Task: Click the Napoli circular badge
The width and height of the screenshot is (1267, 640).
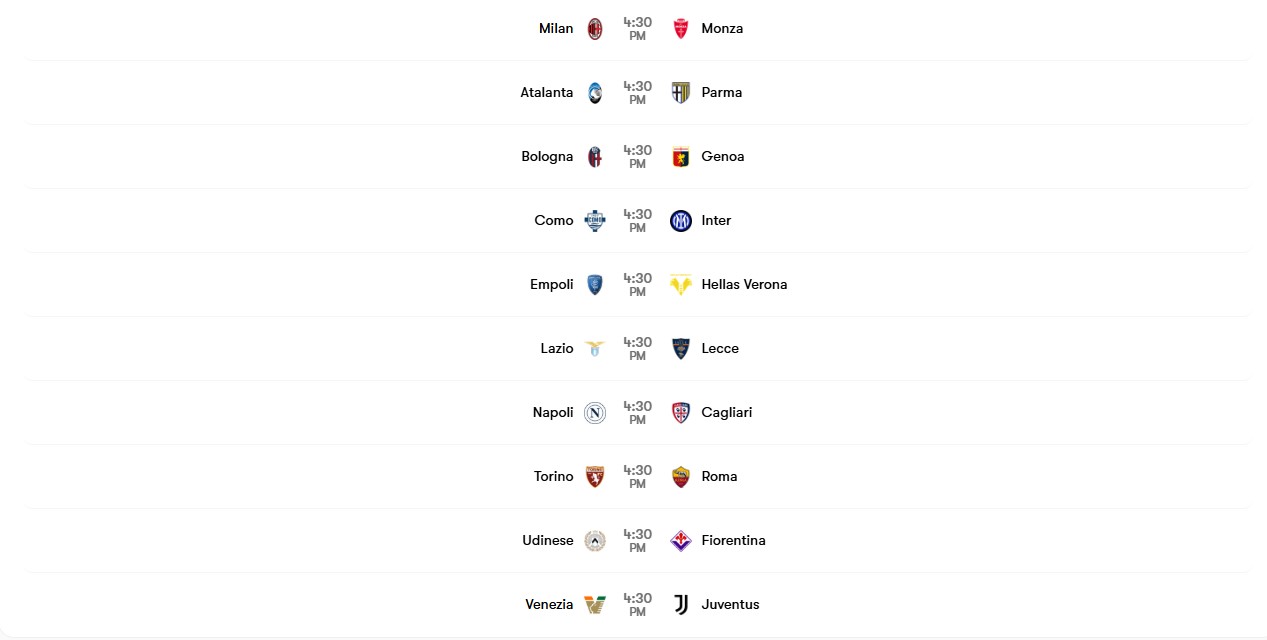Action: coord(595,412)
